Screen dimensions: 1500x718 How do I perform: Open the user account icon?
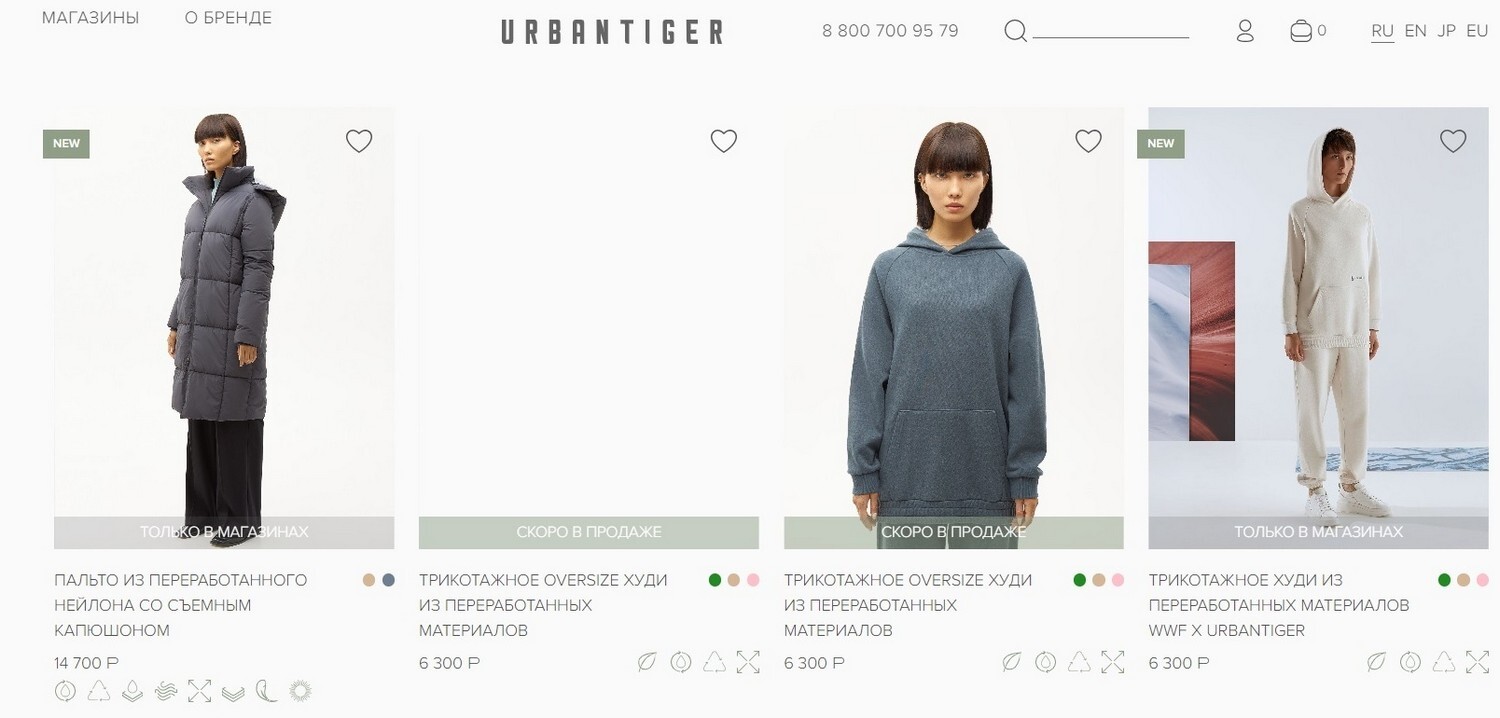click(1245, 31)
